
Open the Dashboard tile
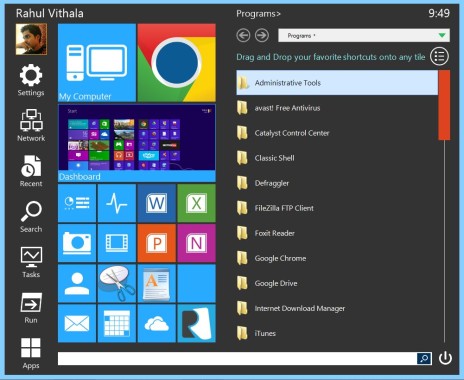137,143
